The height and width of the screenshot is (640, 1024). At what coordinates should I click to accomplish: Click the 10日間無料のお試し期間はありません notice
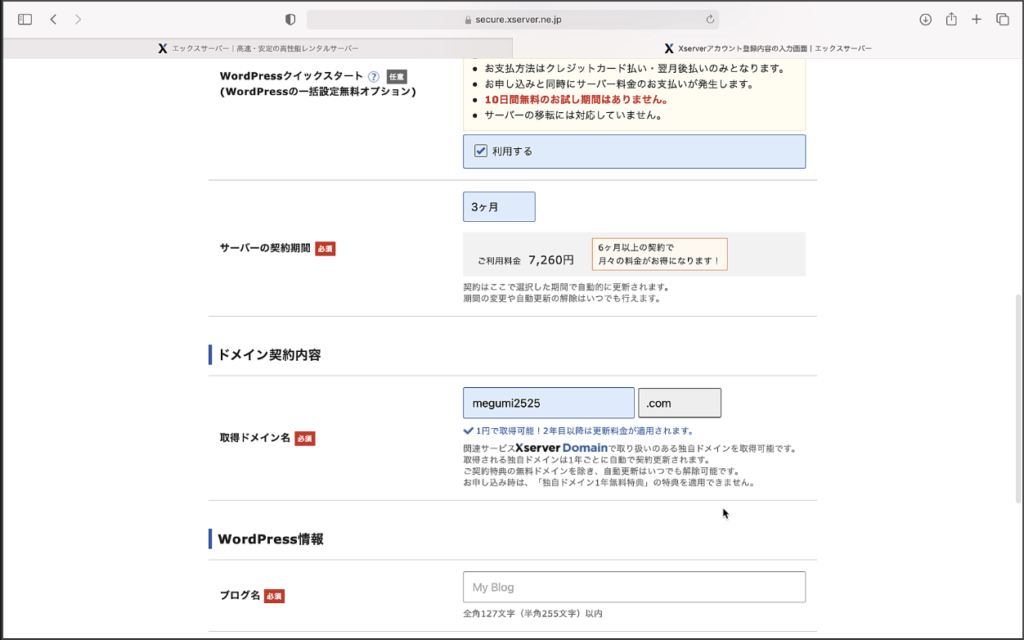(x=576, y=100)
